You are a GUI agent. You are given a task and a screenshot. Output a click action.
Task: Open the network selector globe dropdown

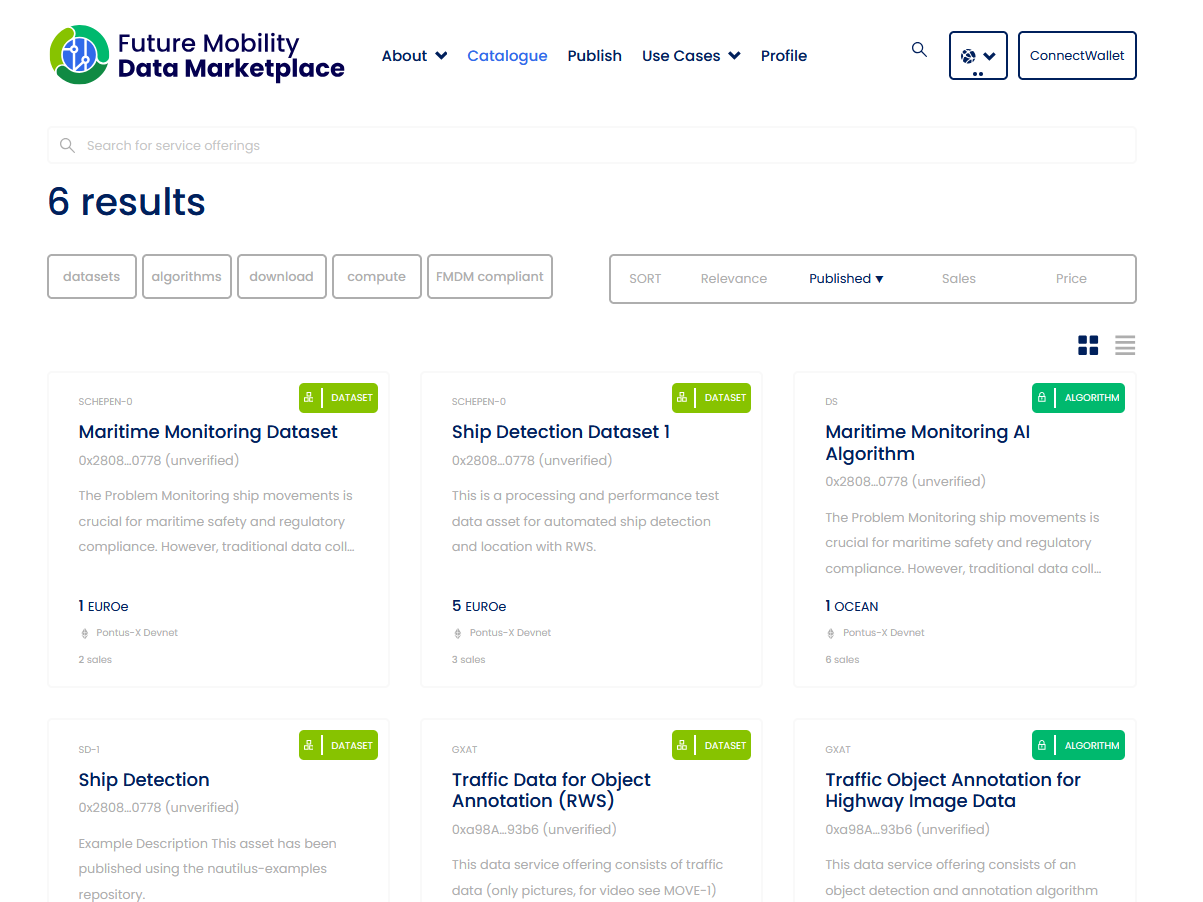(978, 56)
